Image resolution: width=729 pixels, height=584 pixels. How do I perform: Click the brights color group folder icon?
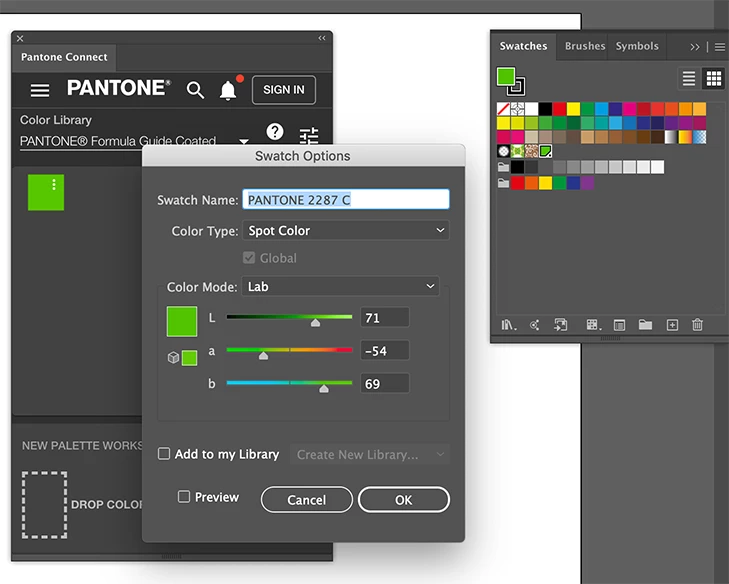pyautogui.click(x=503, y=183)
